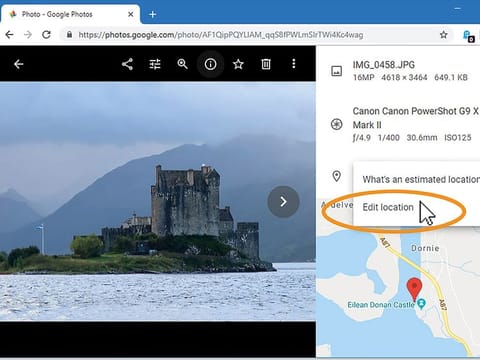Click browser back button
Image resolution: width=480 pixels, height=360 pixels.
click(10, 35)
